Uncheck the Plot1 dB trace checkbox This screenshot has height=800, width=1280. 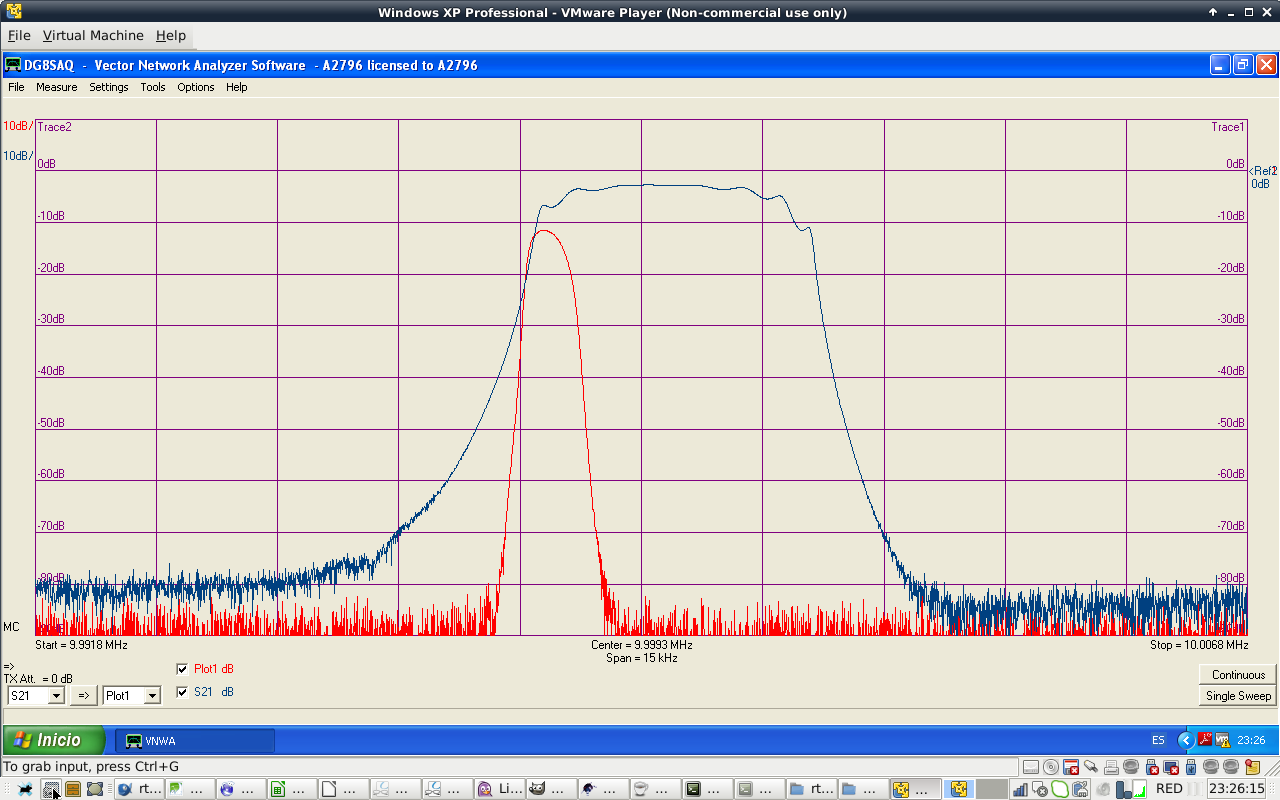(182, 669)
